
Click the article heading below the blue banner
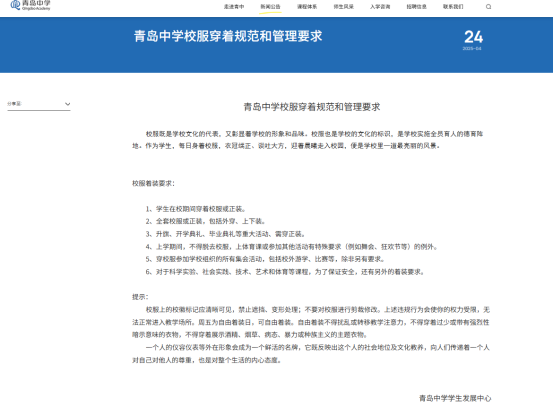pyautogui.click(x=312, y=107)
